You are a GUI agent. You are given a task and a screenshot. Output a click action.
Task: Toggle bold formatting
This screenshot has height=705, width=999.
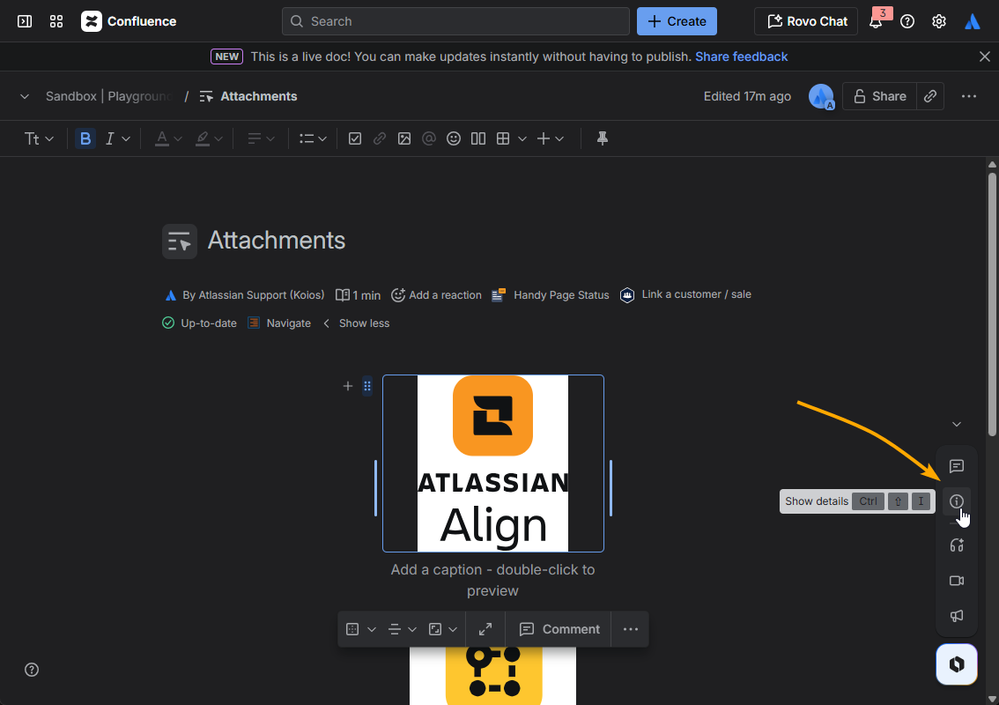pyautogui.click(x=85, y=138)
